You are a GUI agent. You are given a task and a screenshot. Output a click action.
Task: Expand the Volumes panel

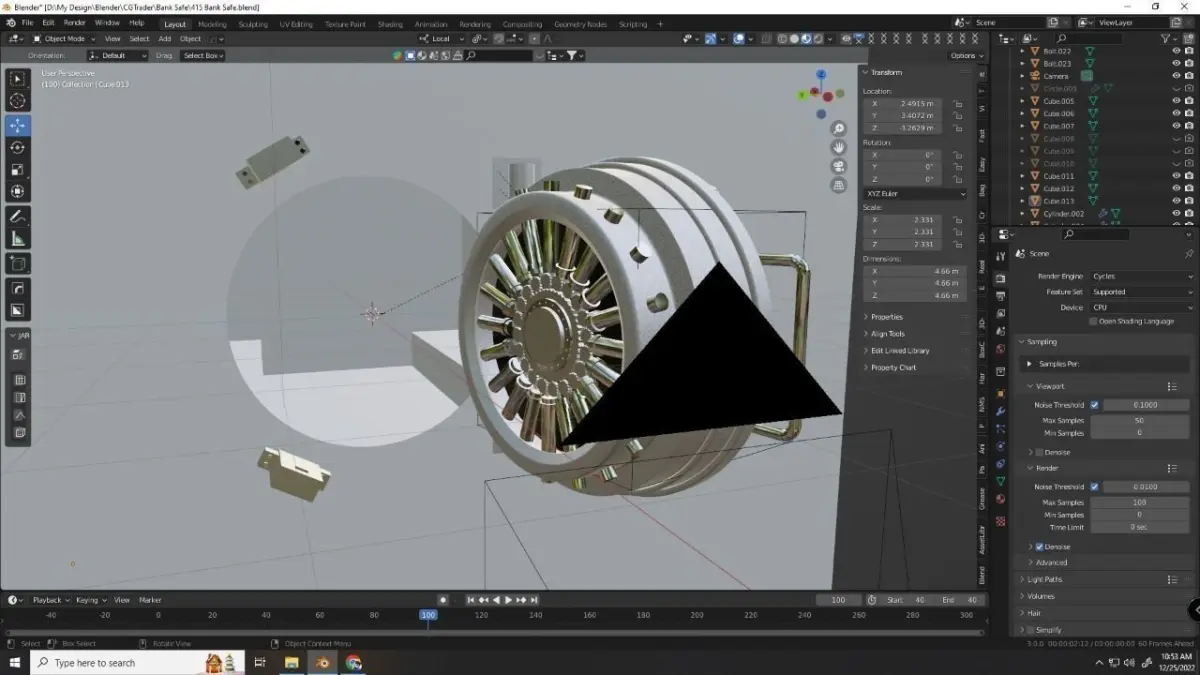1040,596
